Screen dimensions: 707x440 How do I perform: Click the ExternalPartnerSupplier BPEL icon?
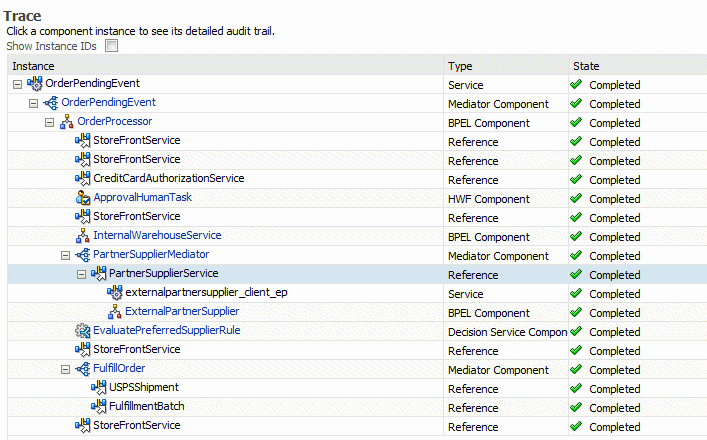click(115, 312)
